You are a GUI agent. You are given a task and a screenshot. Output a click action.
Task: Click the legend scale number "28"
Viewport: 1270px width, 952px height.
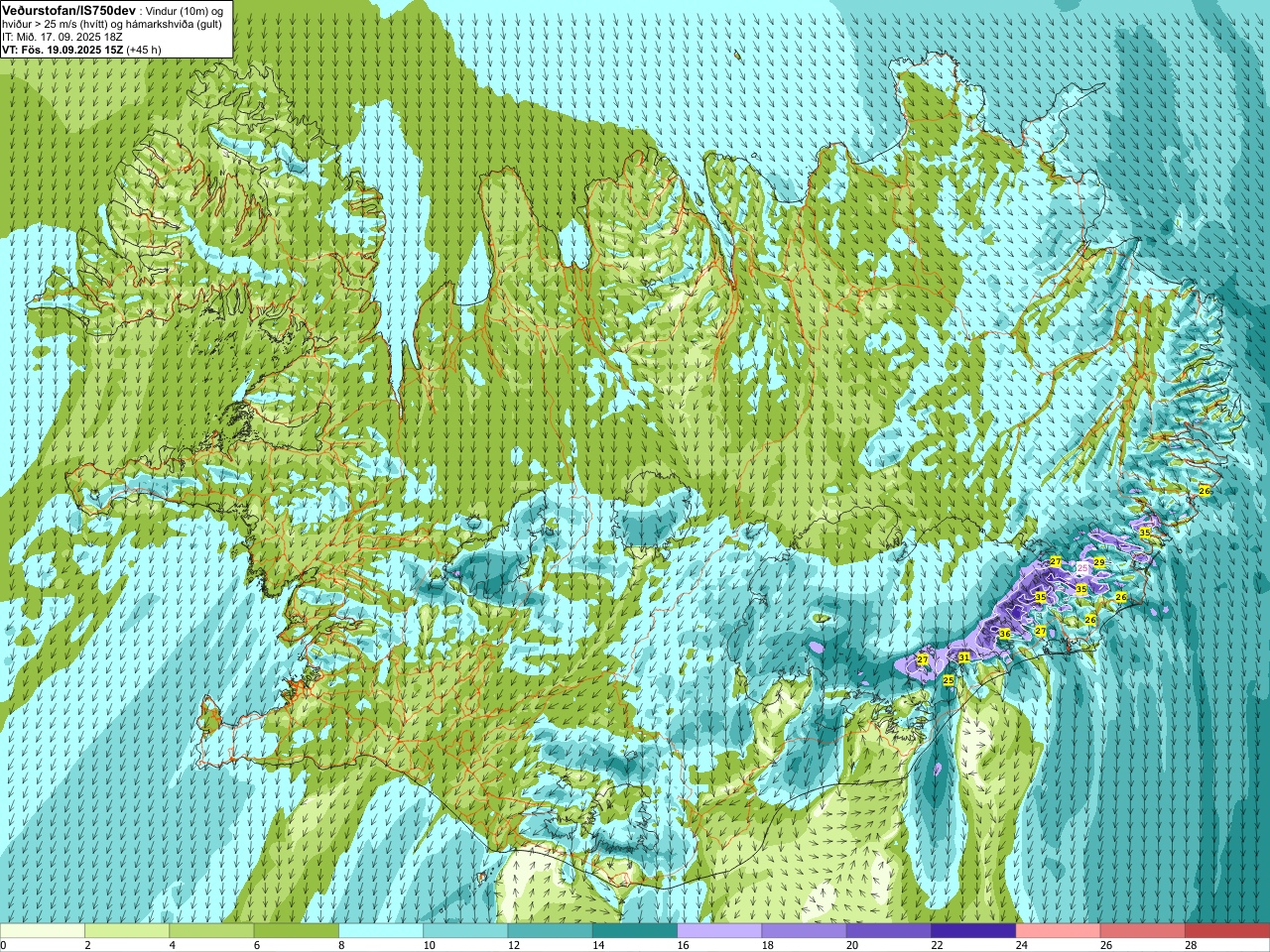coord(1191,945)
